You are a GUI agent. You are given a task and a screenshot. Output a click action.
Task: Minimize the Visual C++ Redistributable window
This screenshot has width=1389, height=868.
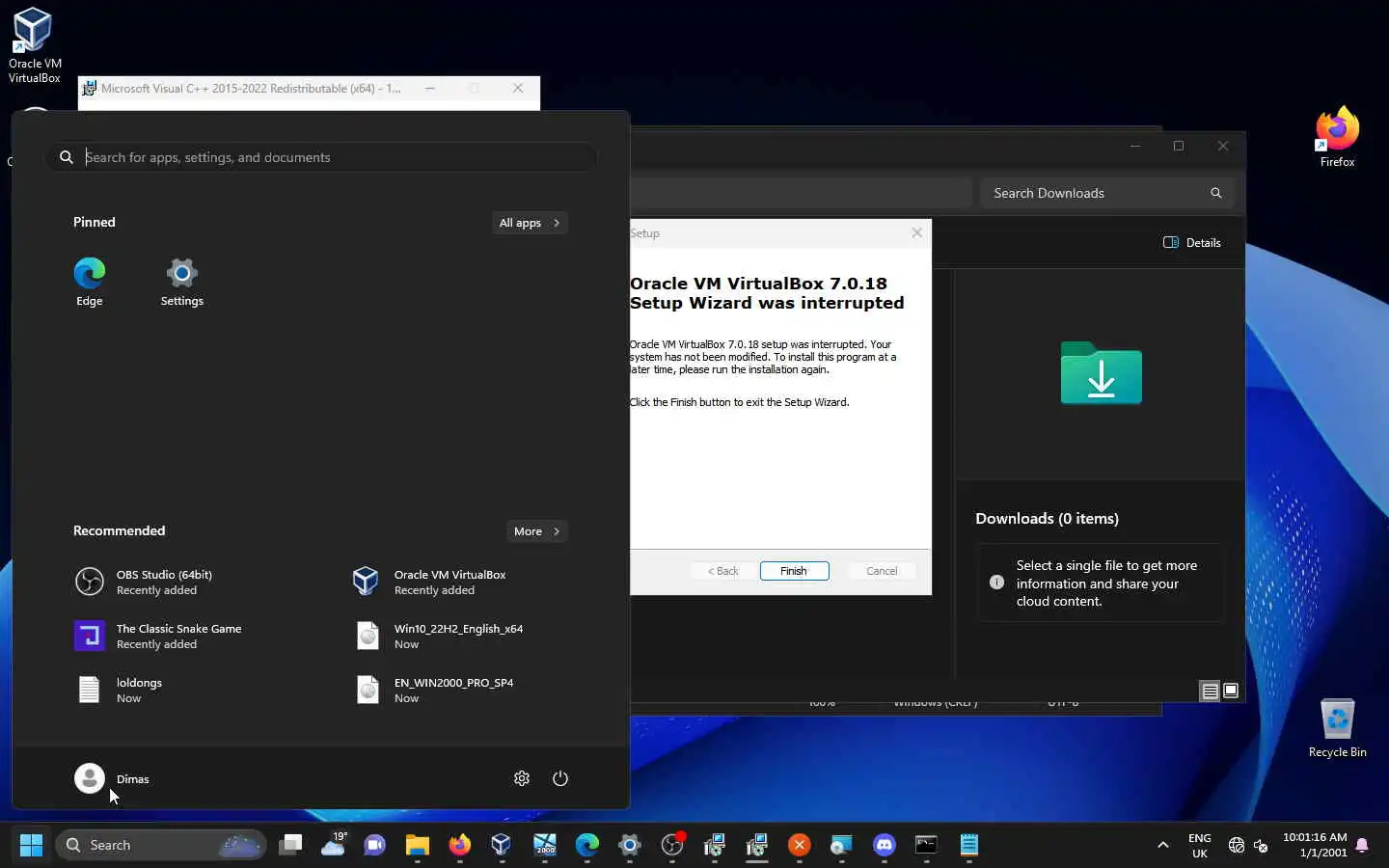point(430,88)
